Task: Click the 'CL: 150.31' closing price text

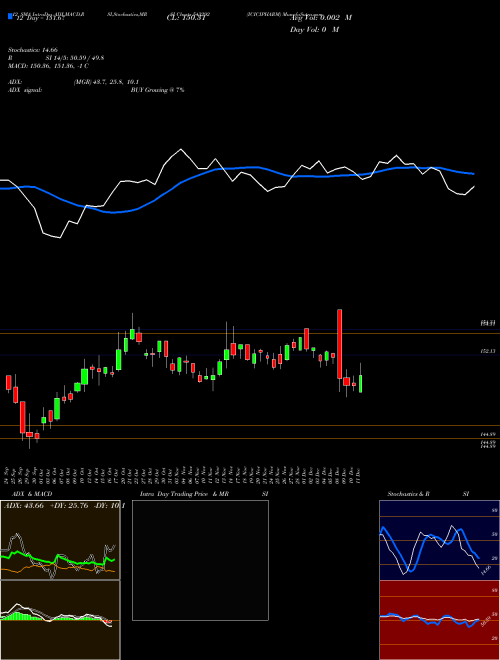Action: coord(186,18)
